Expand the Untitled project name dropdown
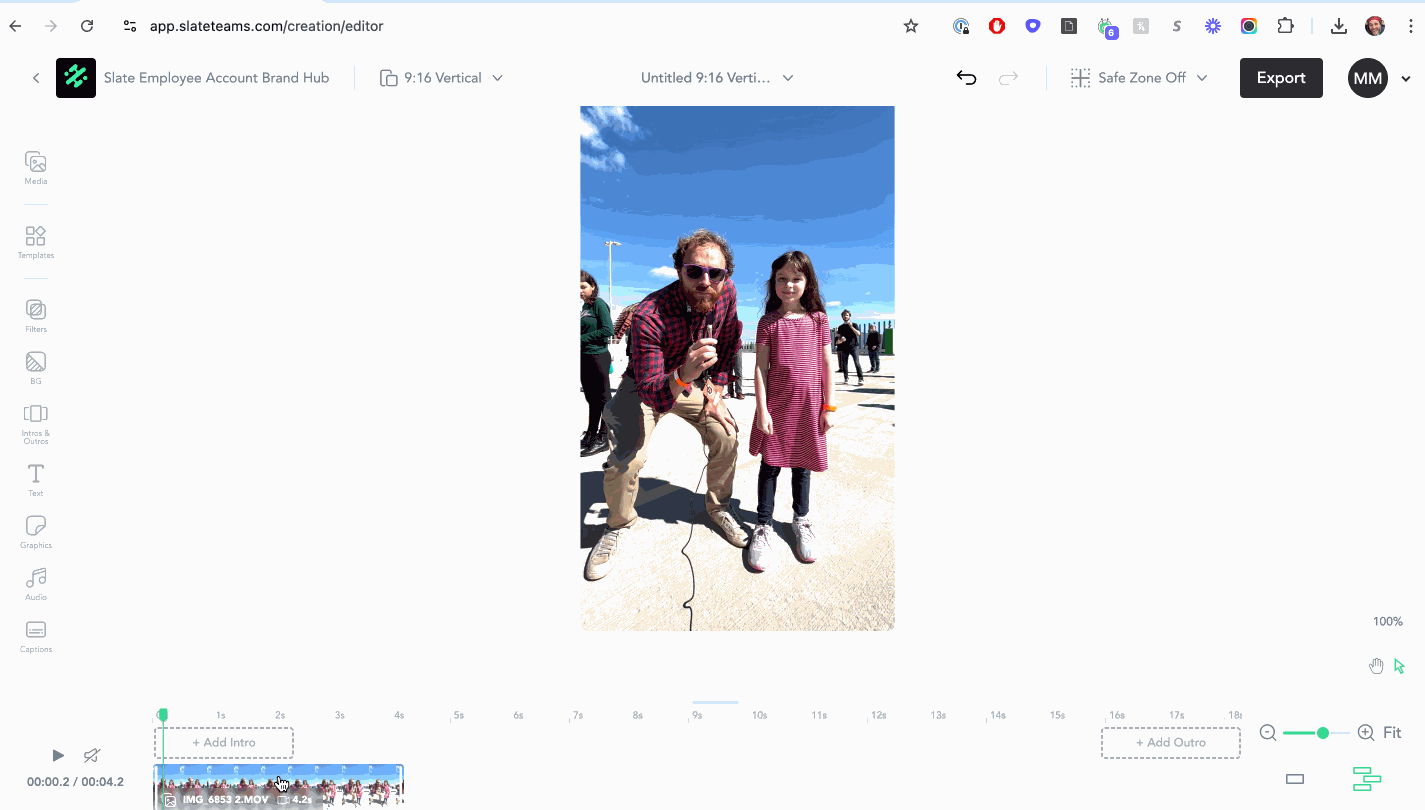 [717, 78]
